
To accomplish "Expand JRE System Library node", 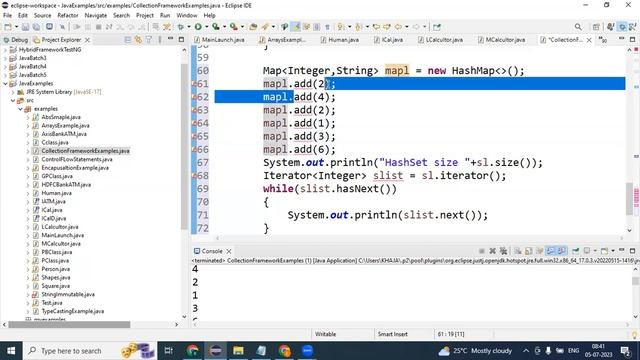I will click(x=13, y=92).
